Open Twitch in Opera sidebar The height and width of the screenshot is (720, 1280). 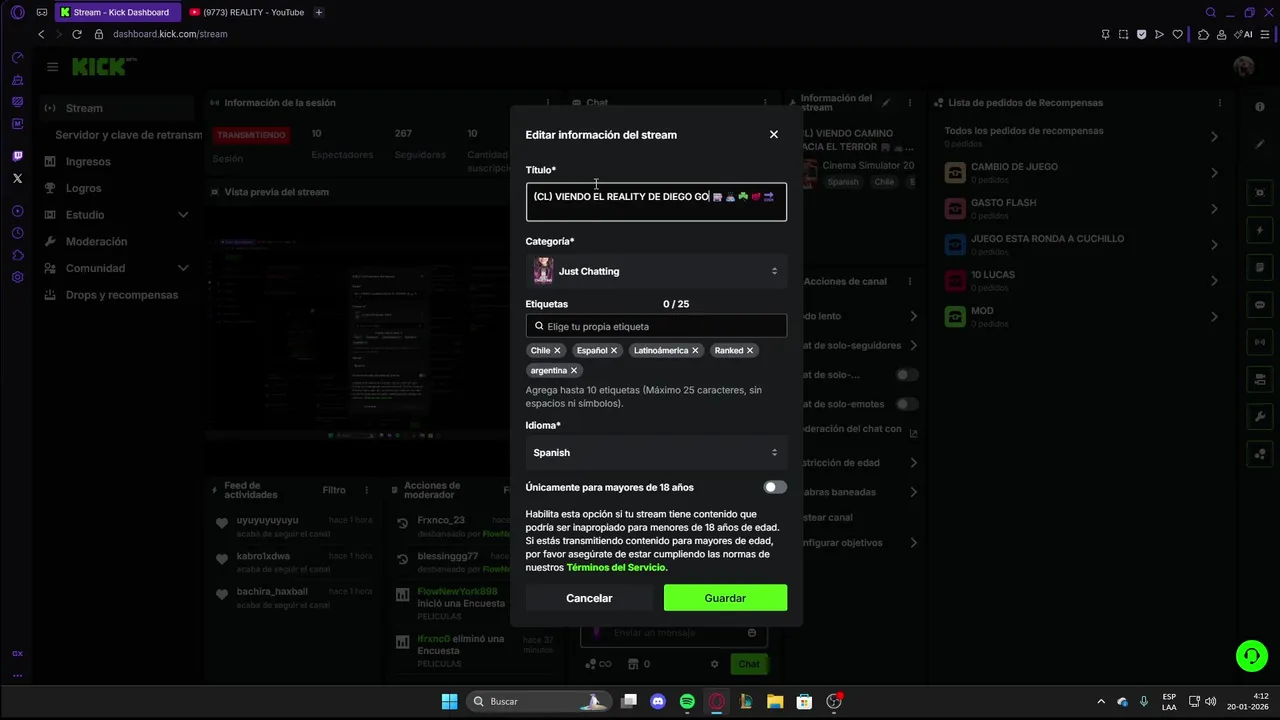(x=17, y=156)
